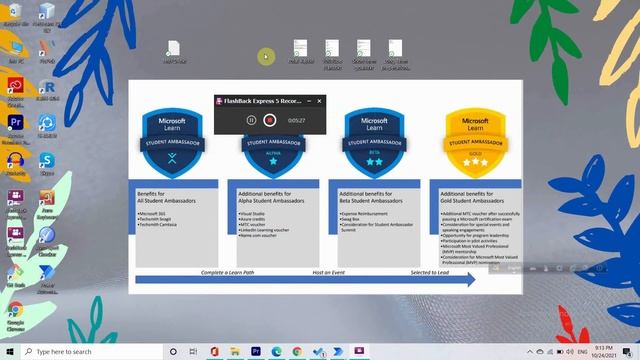Select "Beta Student Ambassadors" benefits heading

click(371, 197)
